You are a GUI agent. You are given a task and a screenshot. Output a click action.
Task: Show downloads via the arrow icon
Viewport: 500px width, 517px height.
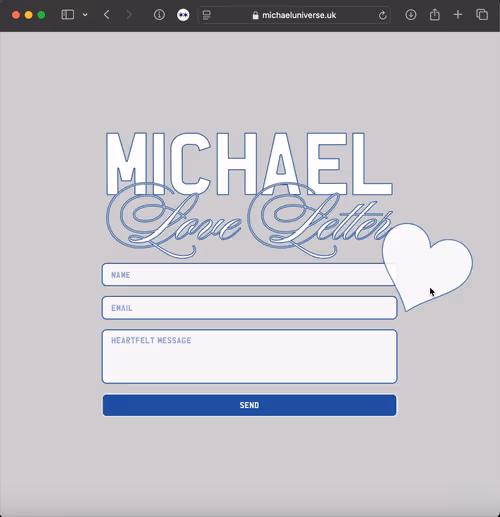click(x=411, y=15)
